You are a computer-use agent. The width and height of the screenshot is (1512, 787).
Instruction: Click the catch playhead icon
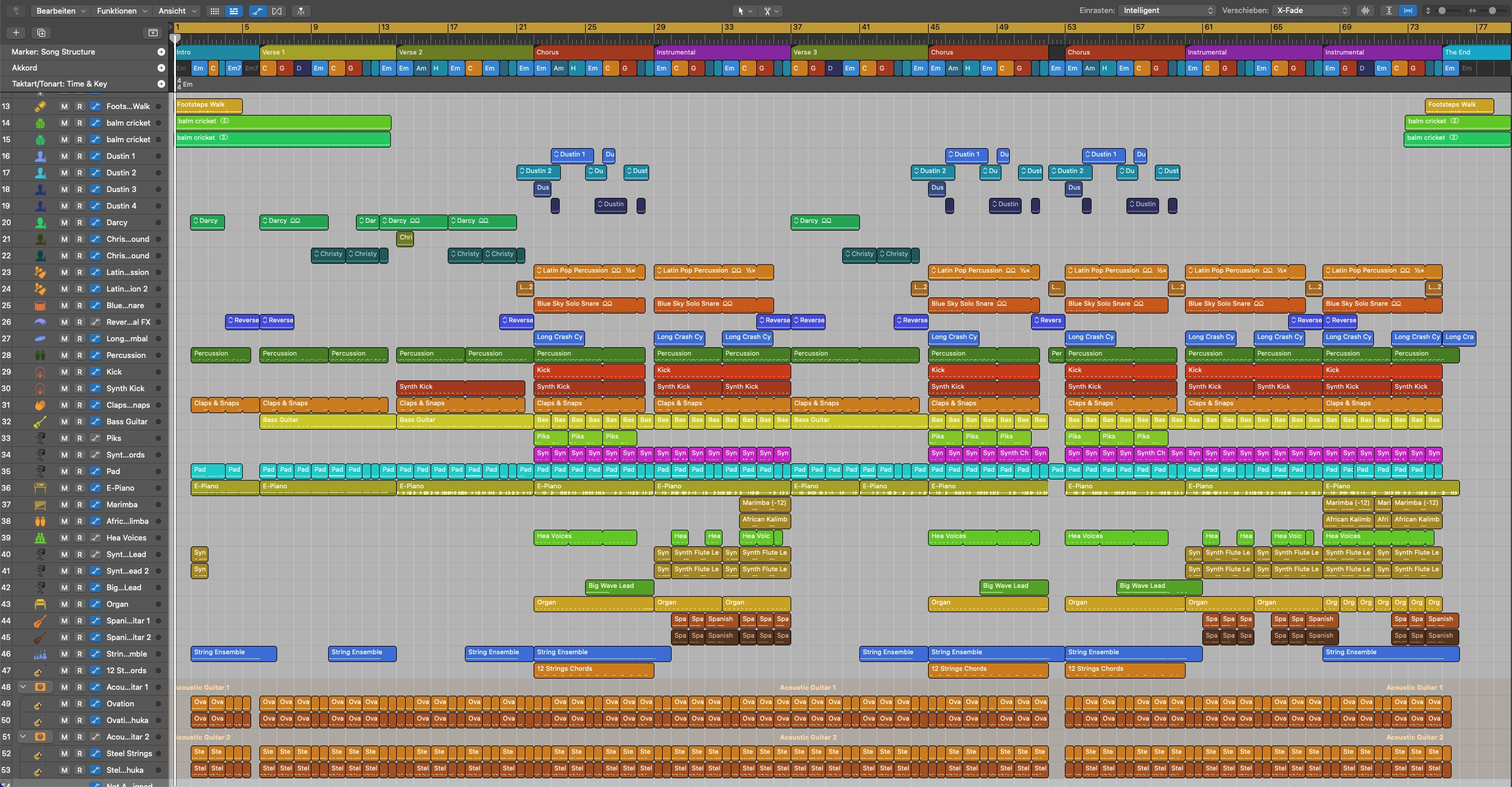[x=301, y=11]
